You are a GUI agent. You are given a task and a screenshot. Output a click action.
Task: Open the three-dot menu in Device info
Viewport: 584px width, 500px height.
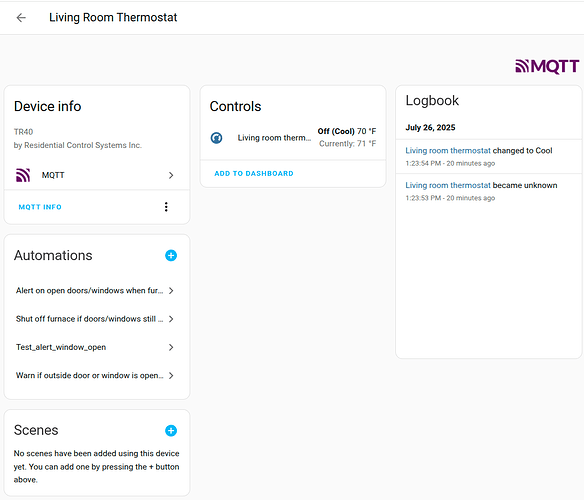pos(166,207)
